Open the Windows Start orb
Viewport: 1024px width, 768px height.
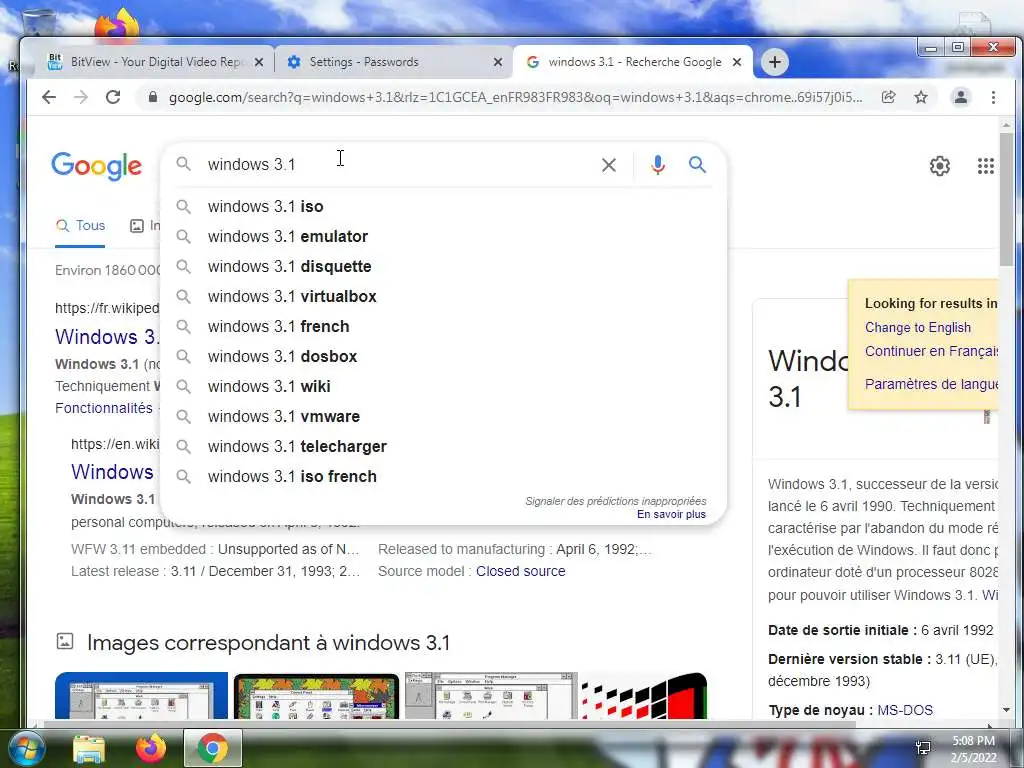click(x=26, y=749)
